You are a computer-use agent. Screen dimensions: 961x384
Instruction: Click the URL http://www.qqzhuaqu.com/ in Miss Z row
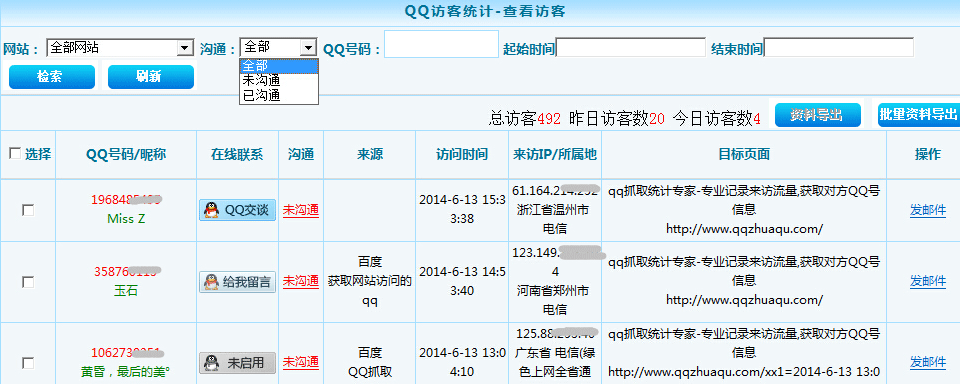click(744, 229)
